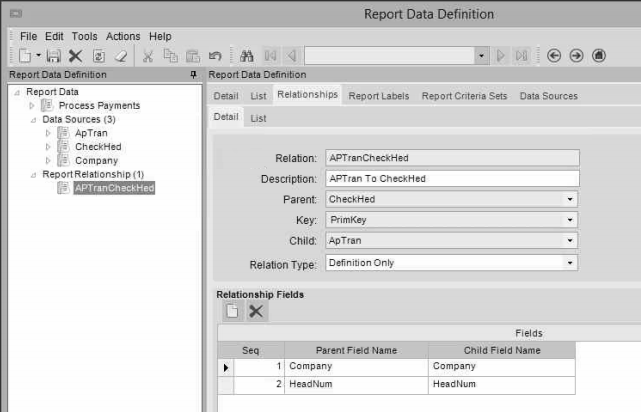Select CheckHed data source in tree

click(x=98, y=147)
